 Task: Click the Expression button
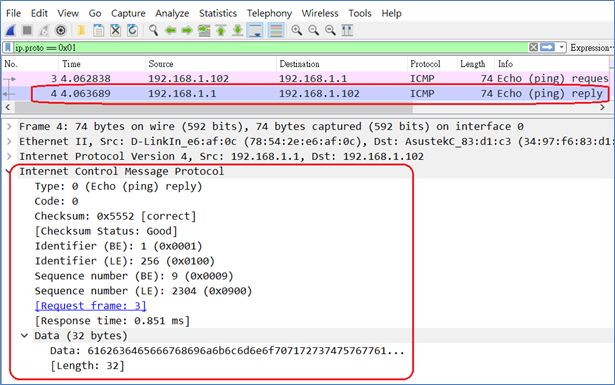(x=591, y=48)
